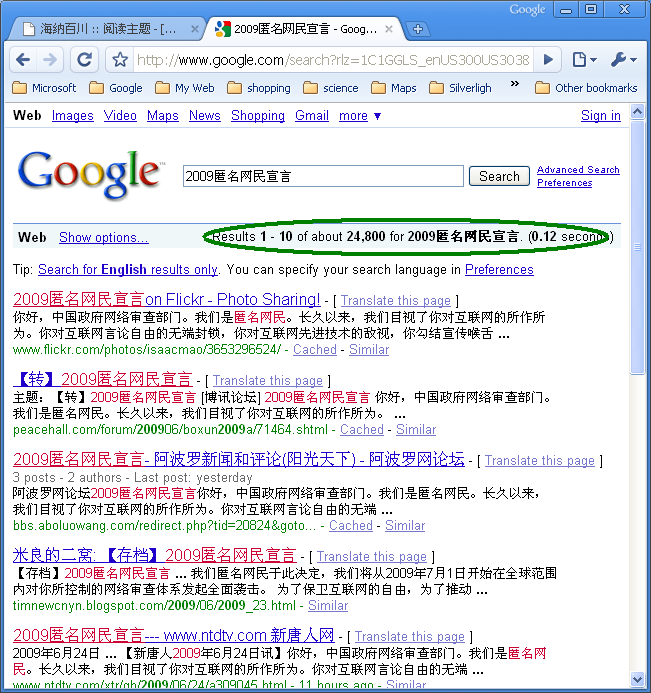Bookmark this page with the star icon

(x=120, y=59)
